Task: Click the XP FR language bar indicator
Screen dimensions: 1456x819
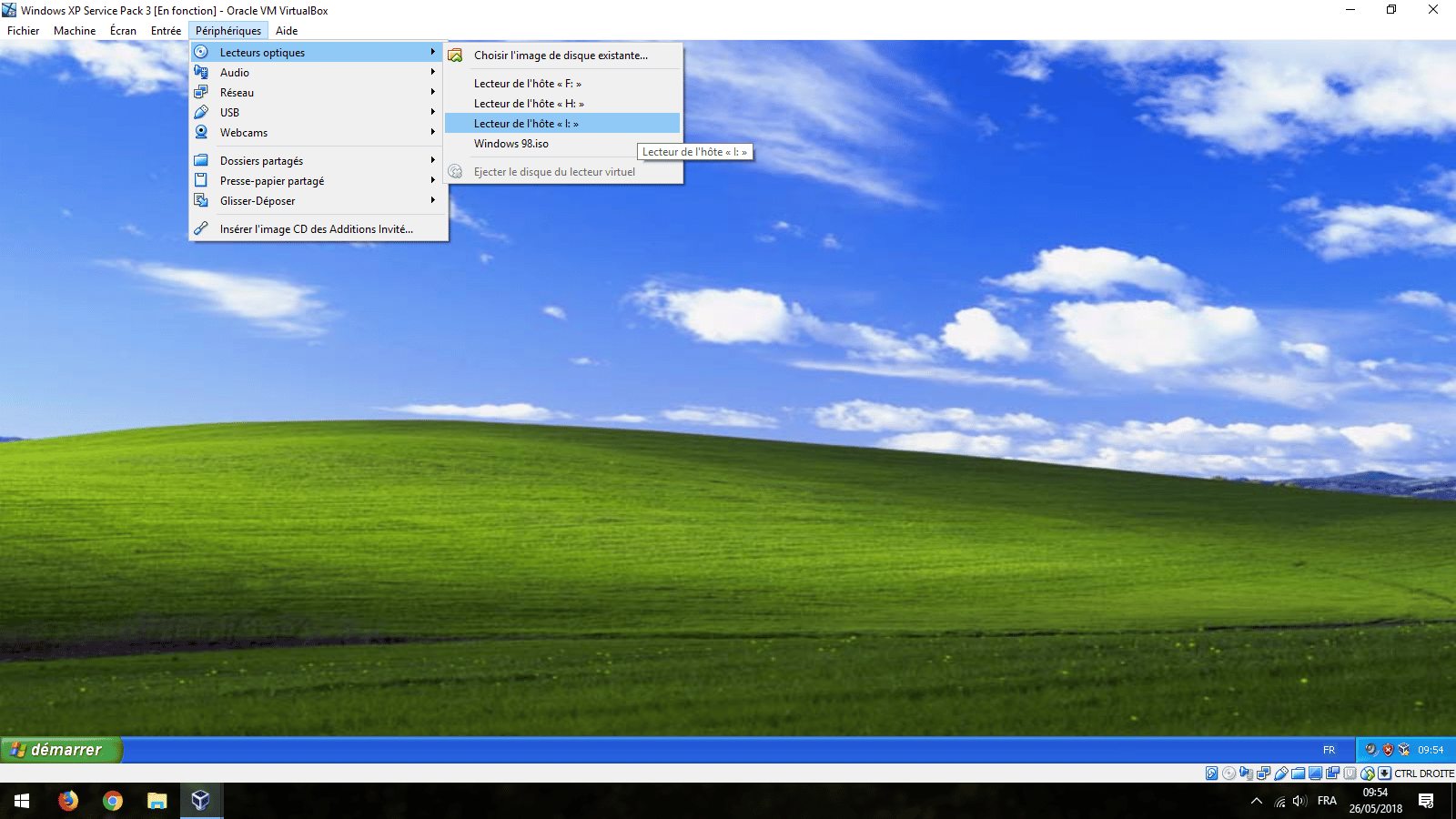Action: pos(1330,750)
